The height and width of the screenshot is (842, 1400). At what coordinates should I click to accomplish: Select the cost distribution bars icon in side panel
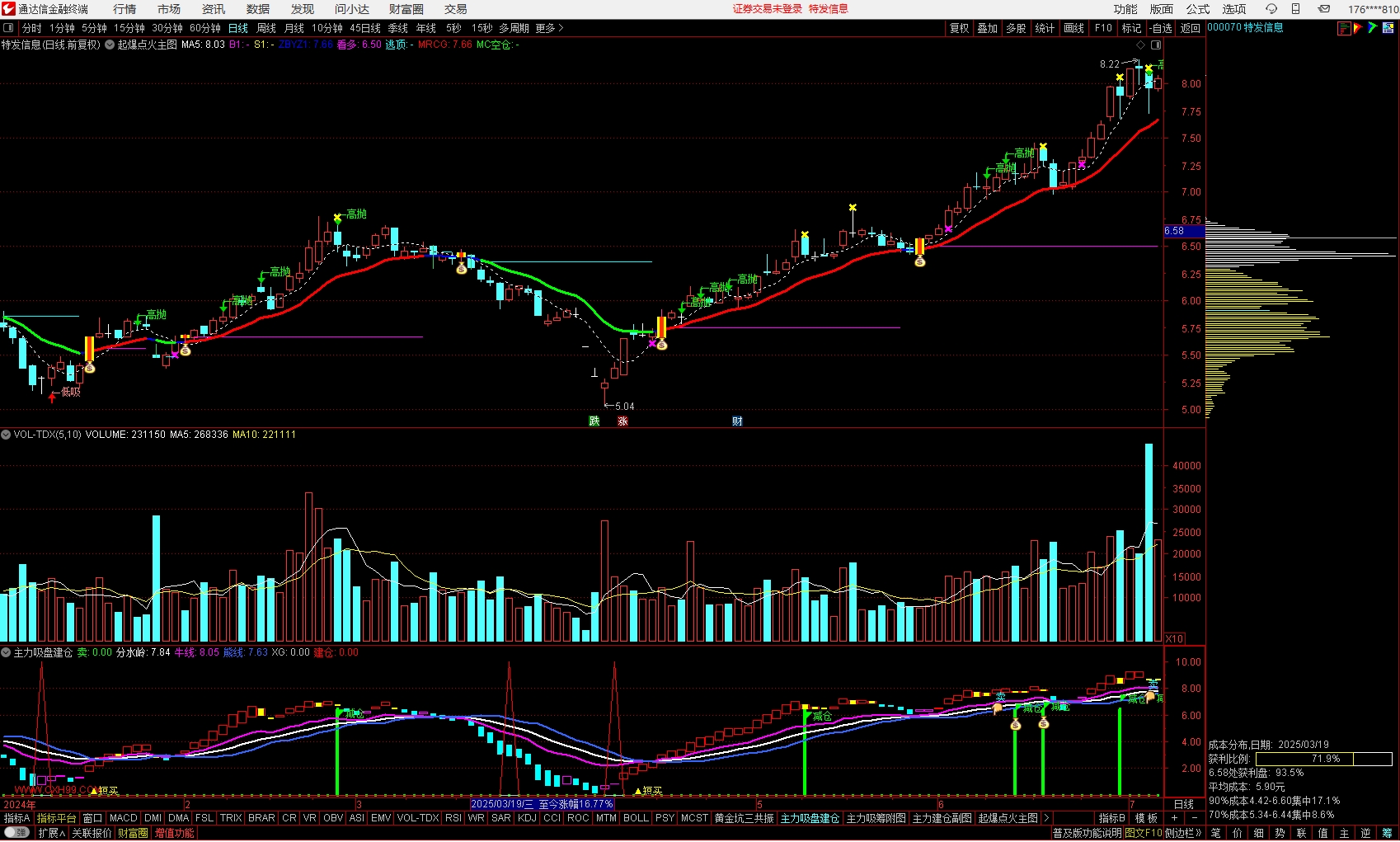(1344, 28)
